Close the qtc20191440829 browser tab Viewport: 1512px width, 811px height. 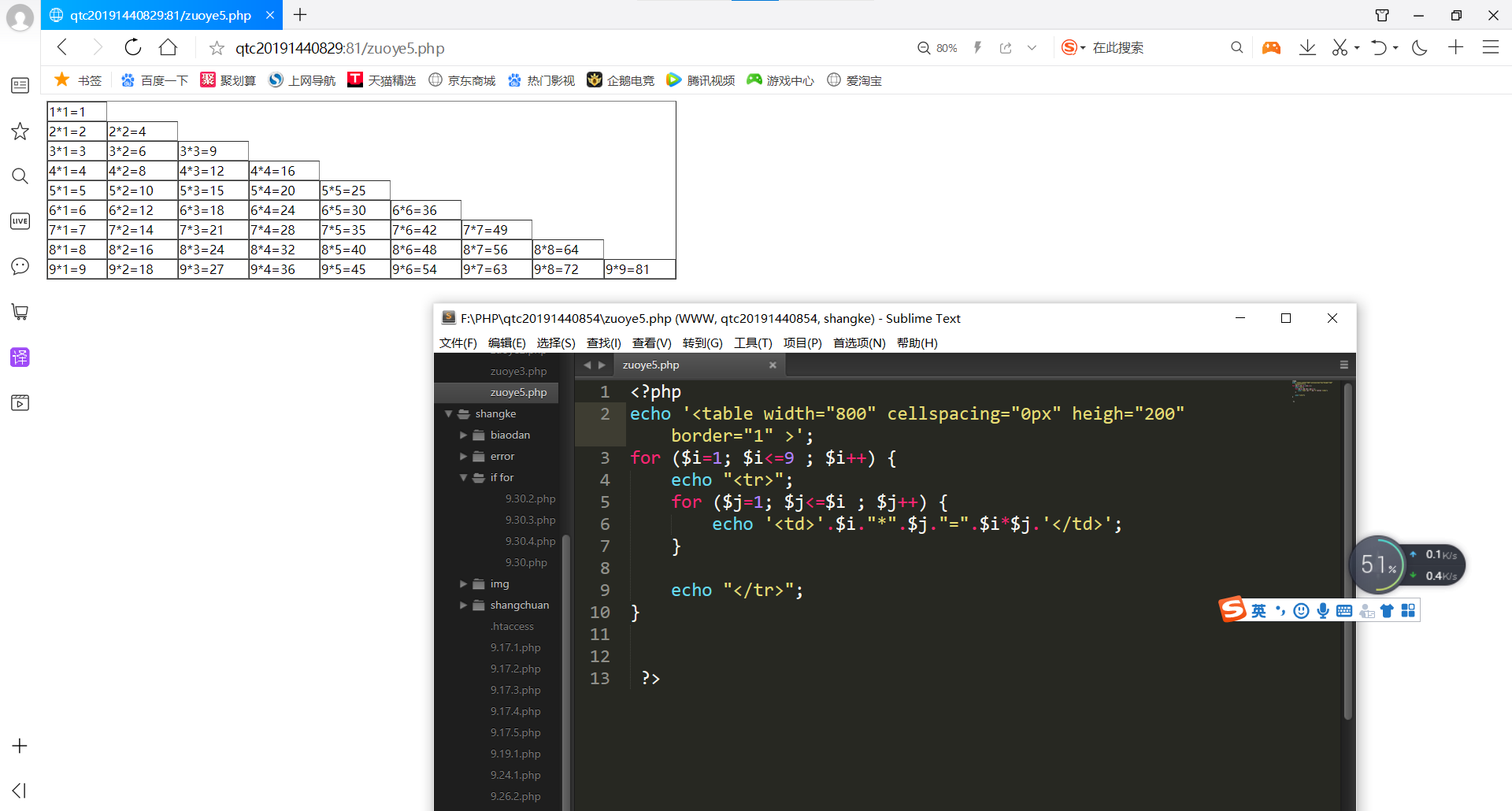pyautogui.click(x=269, y=15)
